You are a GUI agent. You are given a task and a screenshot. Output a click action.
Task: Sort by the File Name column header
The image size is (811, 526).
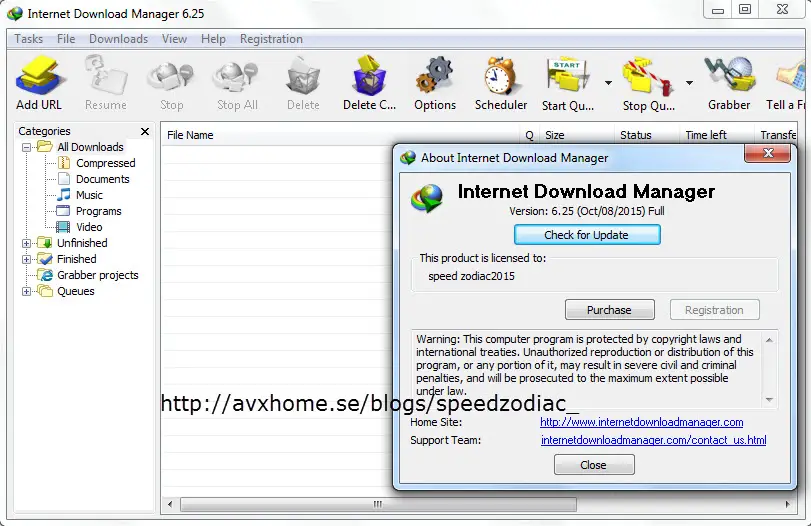341,135
